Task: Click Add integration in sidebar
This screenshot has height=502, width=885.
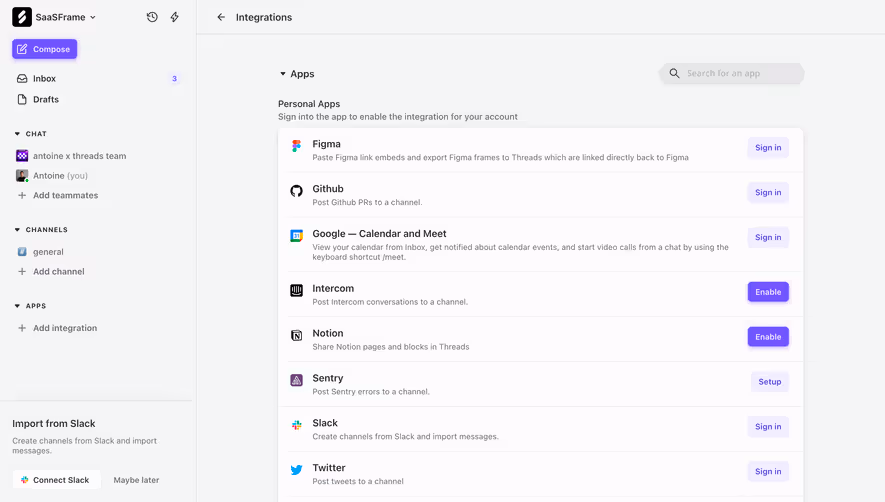Action: (65, 328)
